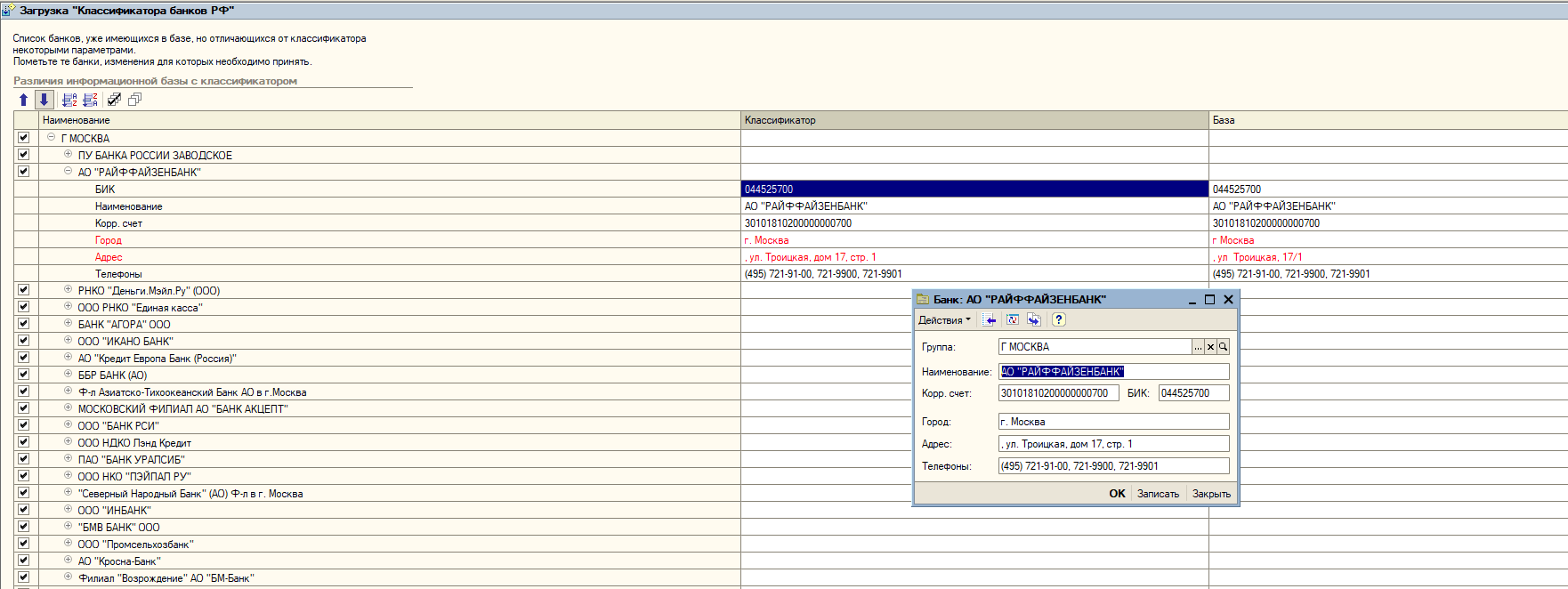Click the Наименование column header
Image resolution: width=1568 pixels, height=589 pixels.
coord(390,120)
